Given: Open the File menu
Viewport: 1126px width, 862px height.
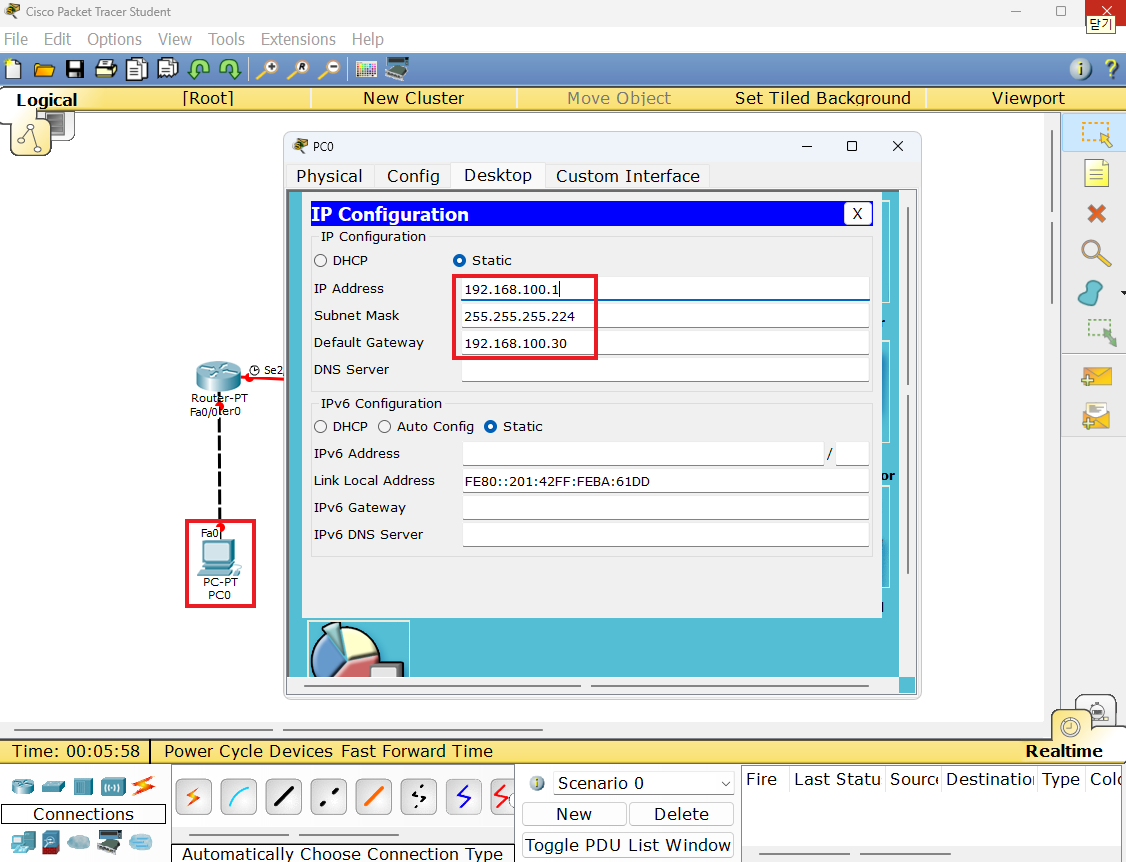Looking at the screenshot, I should click(16, 40).
